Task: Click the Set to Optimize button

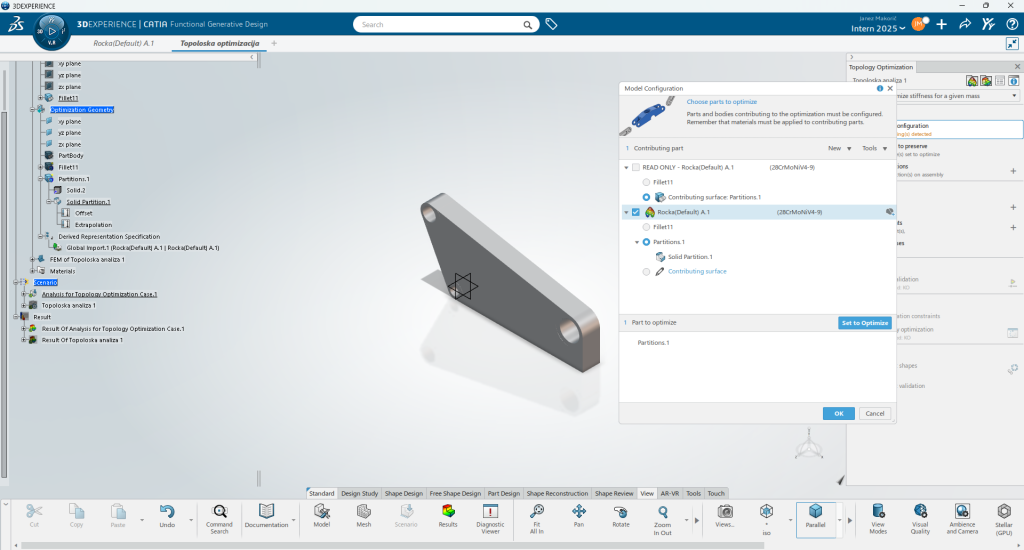Action: tap(865, 323)
